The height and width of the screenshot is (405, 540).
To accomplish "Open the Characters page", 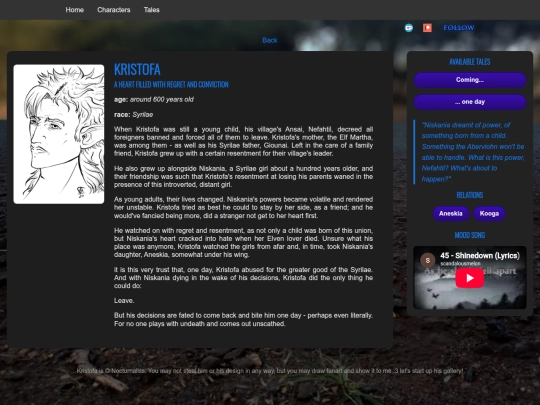I will (x=114, y=10).
